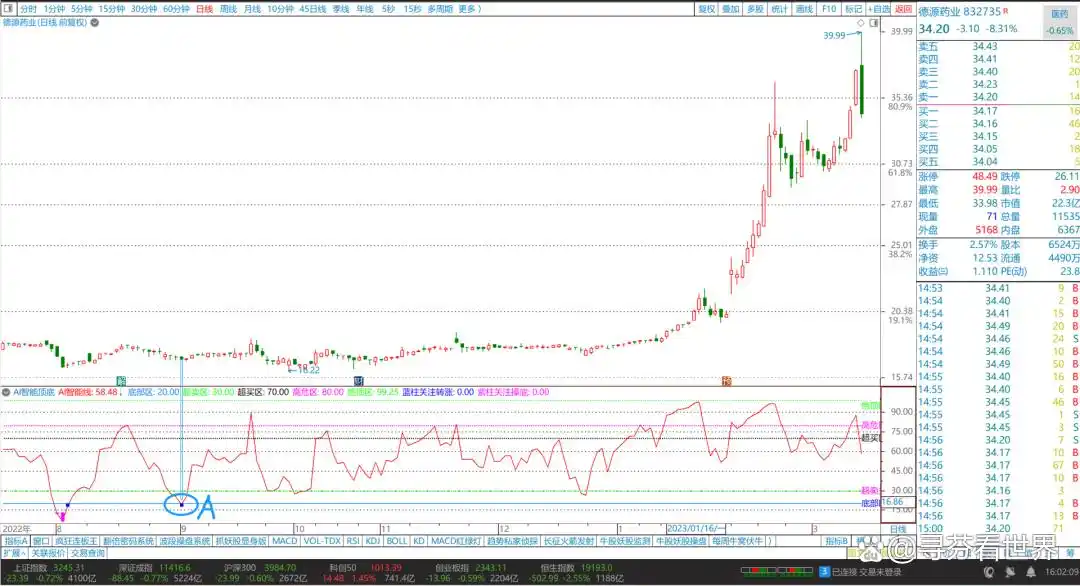The image size is (1080, 586).
Task: Click the panel layout icon beside the diamond
Action: tap(873, 22)
